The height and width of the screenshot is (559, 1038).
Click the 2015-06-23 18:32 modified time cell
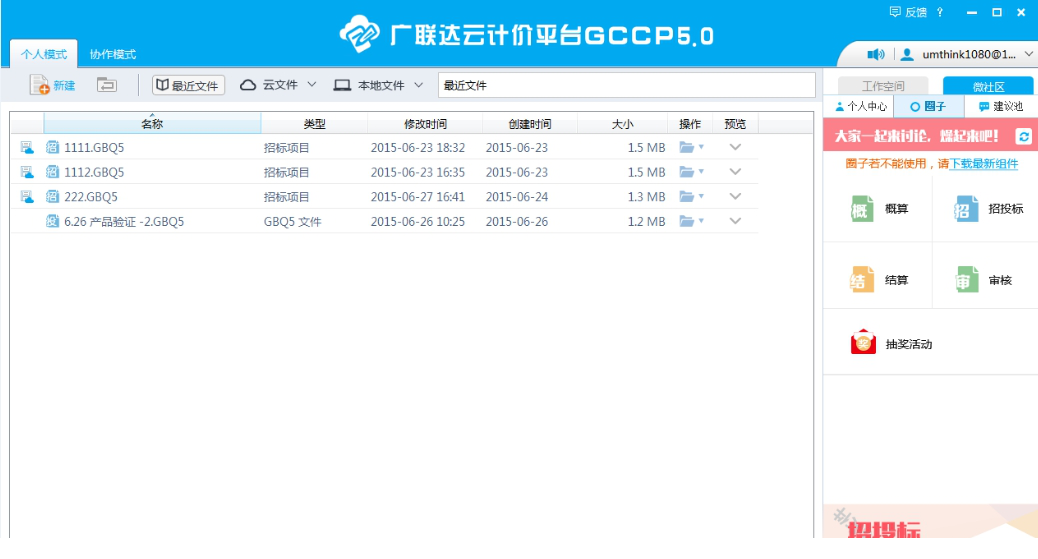pyautogui.click(x=418, y=148)
